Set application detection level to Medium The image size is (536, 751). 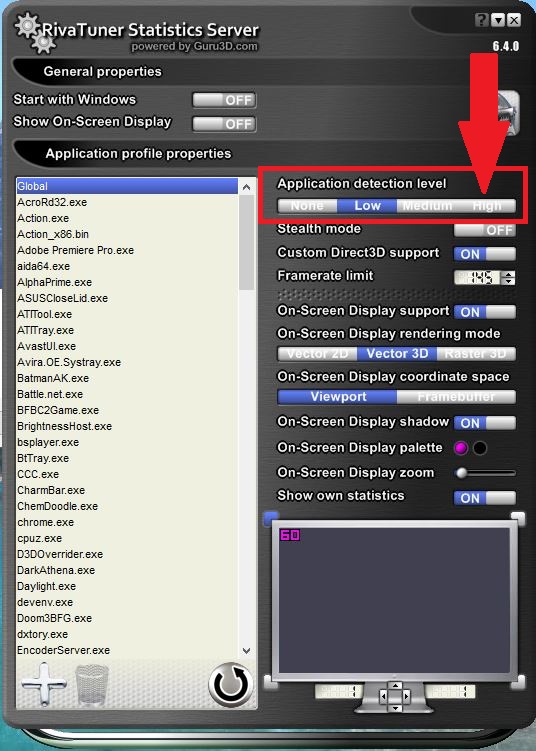pyautogui.click(x=427, y=206)
